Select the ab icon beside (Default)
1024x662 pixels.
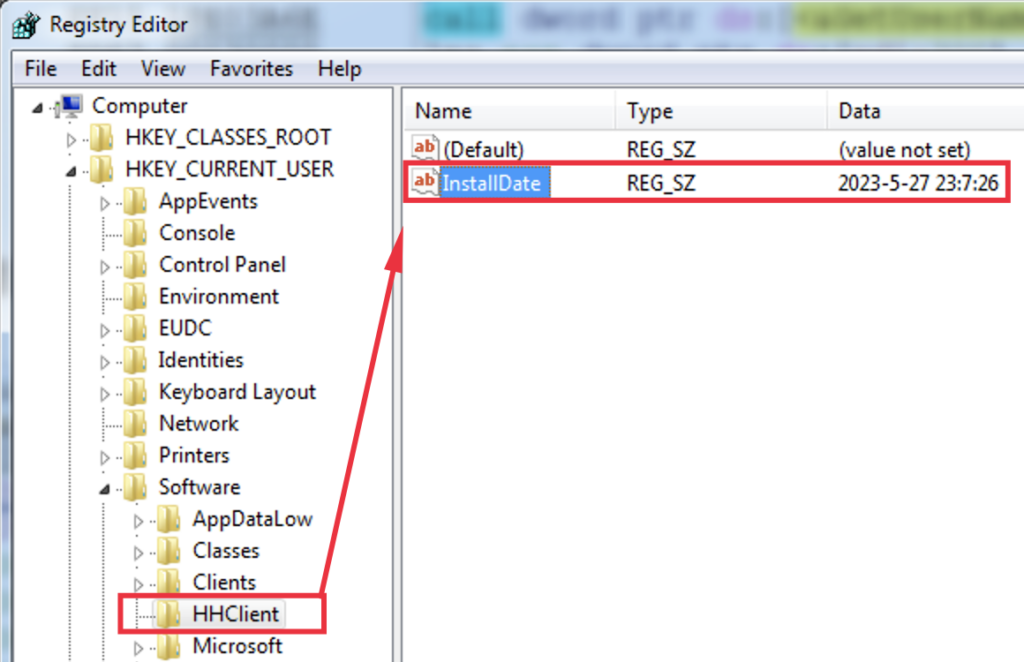point(424,148)
